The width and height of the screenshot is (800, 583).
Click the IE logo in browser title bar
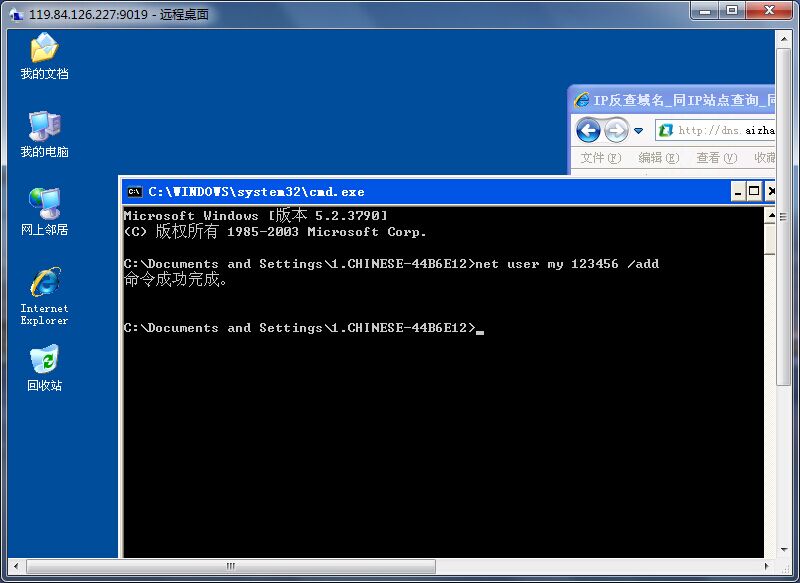coord(581,100)
